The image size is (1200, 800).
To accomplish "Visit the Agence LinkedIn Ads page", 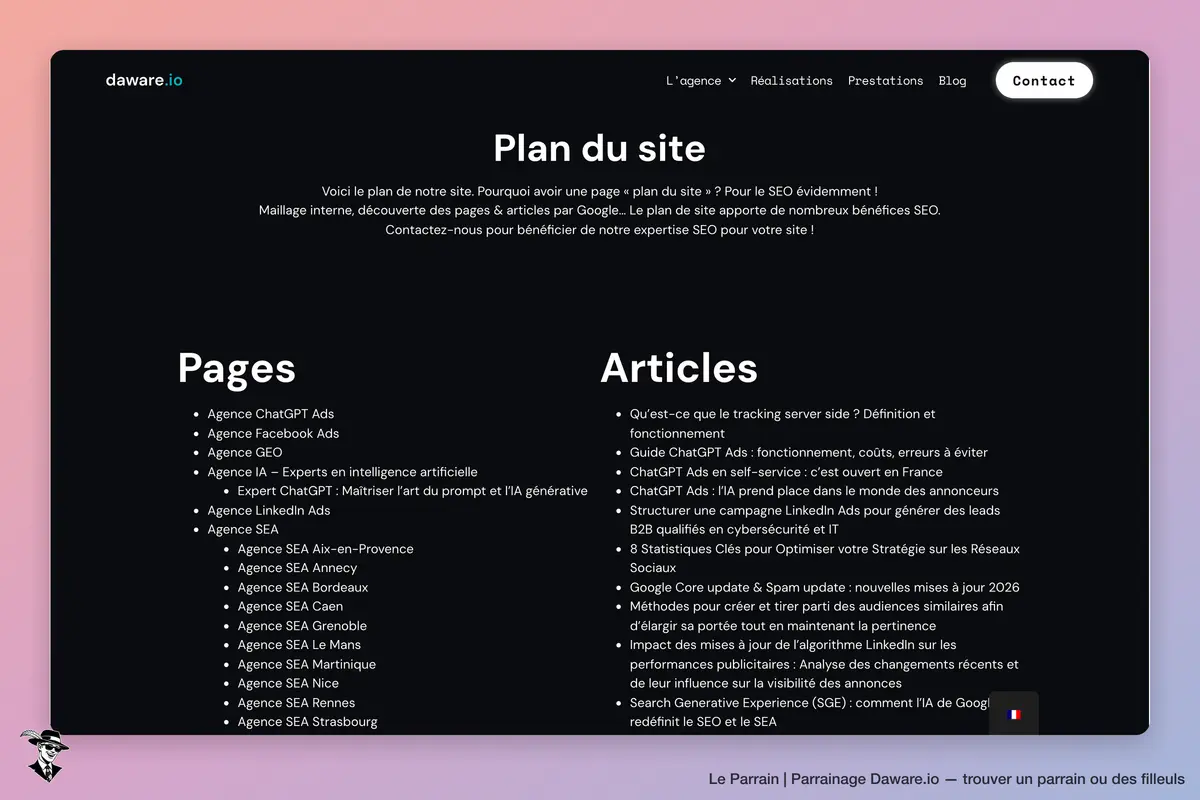I will tap(268, 510).
